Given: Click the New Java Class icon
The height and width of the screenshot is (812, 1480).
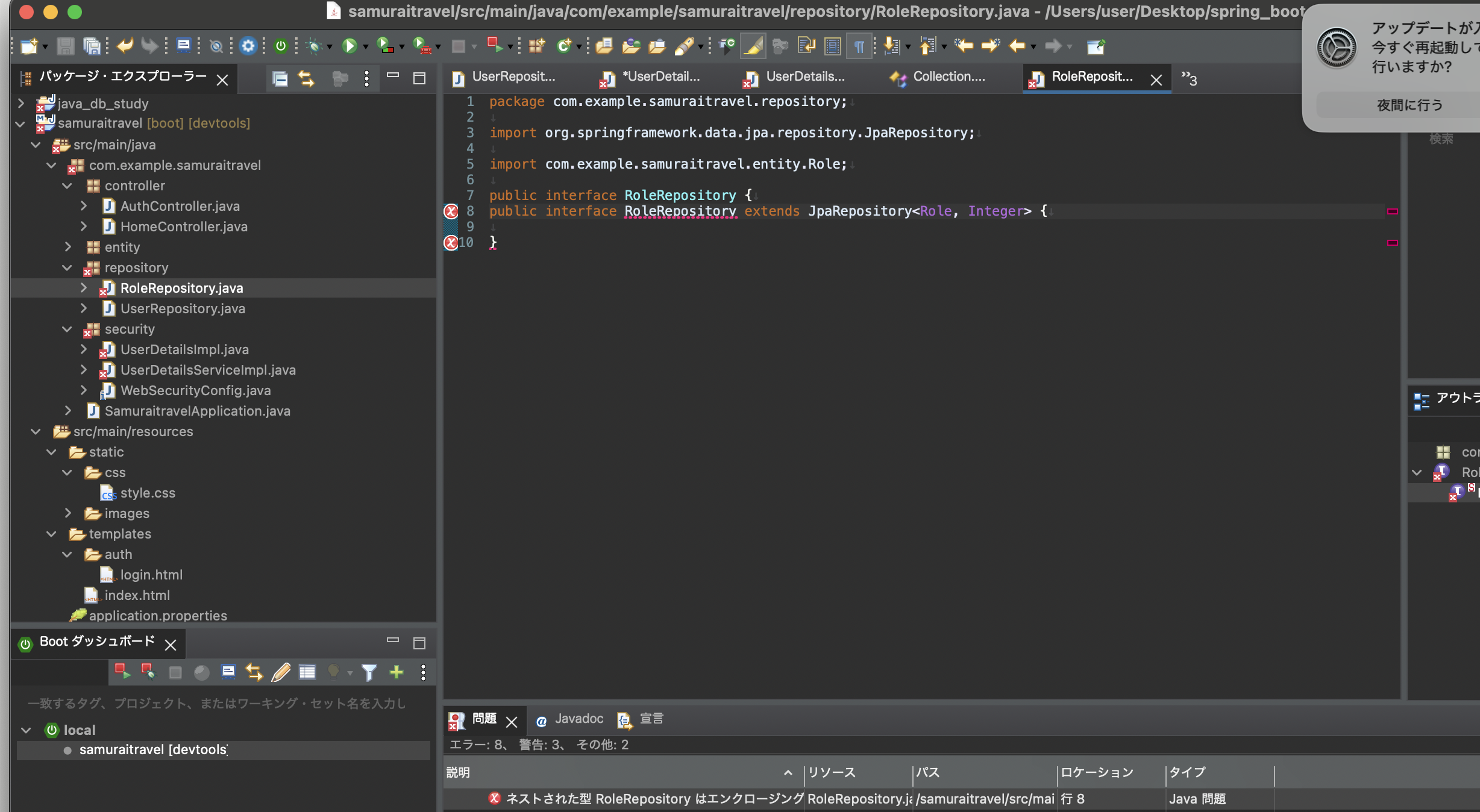Looking at the screenshot, I should point(563,46).
